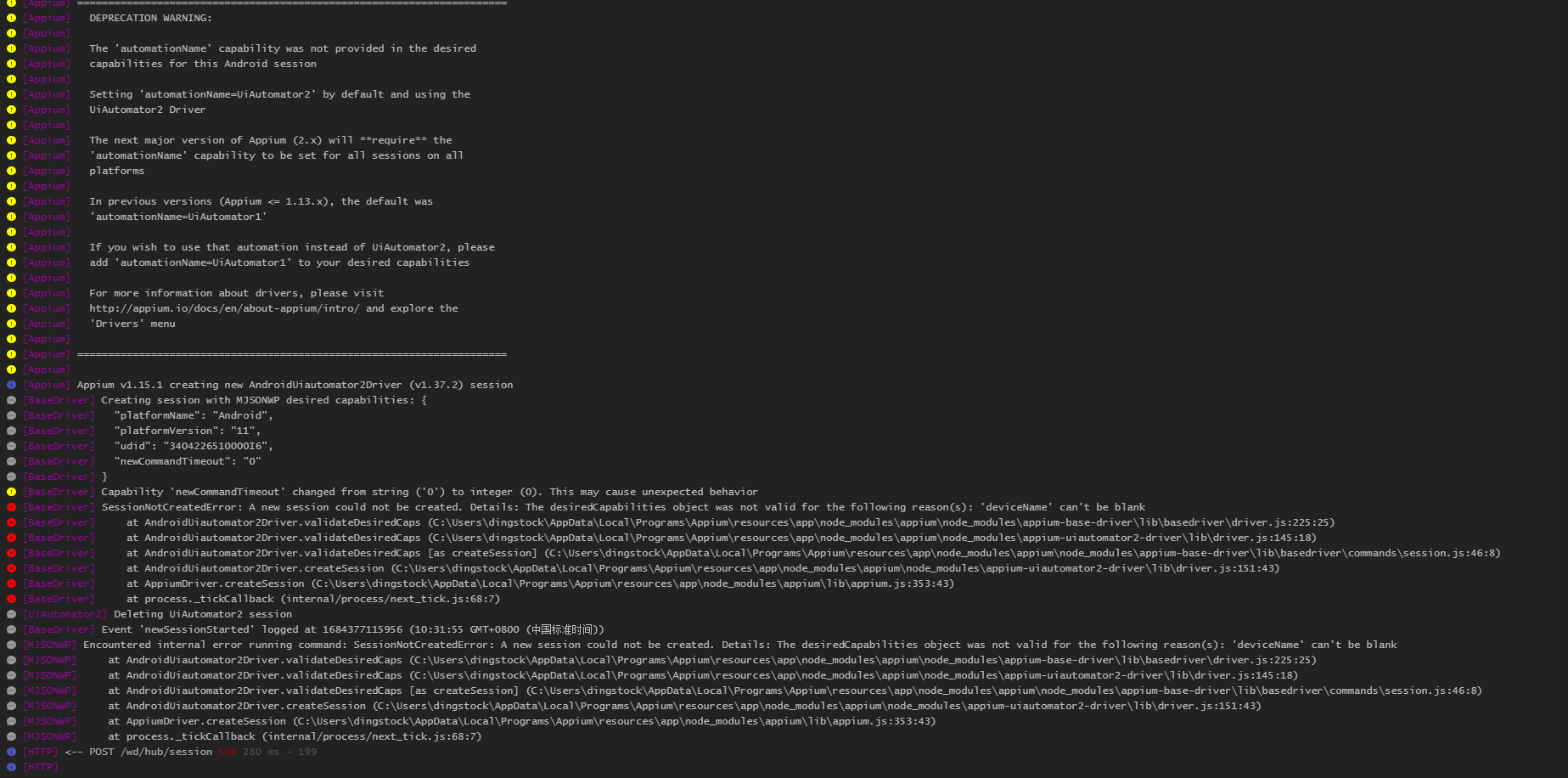Image resolution: width=1568 pixels, height=778 pixels.
Task: Click the [MJSONWP] tag on the Encountered internal error line
Action: (x=49, y=645)
